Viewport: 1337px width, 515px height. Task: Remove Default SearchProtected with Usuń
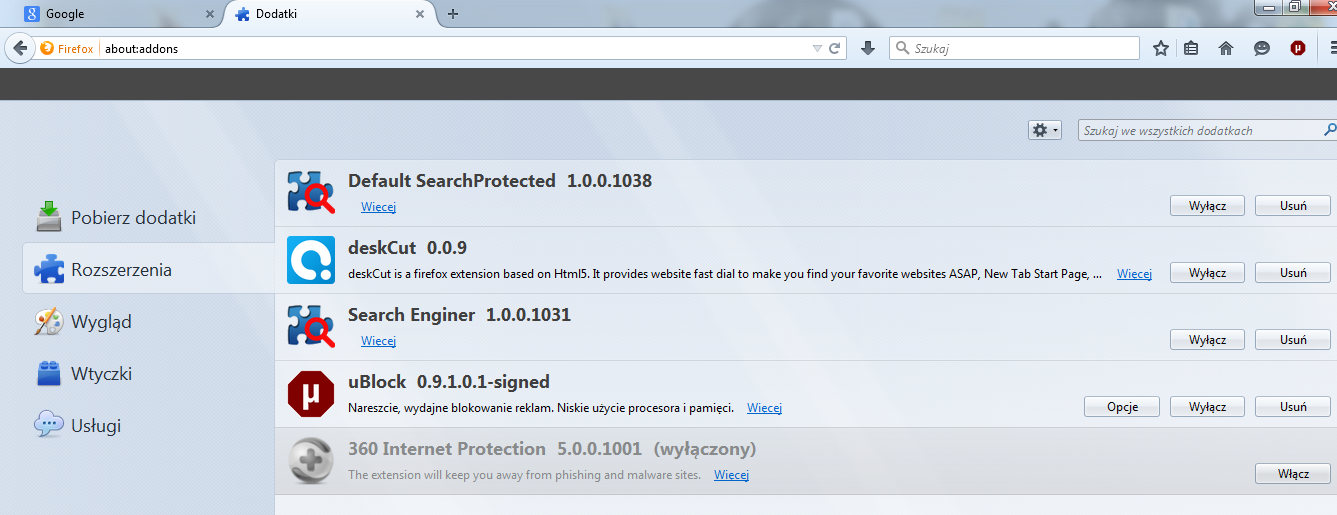1293,206
